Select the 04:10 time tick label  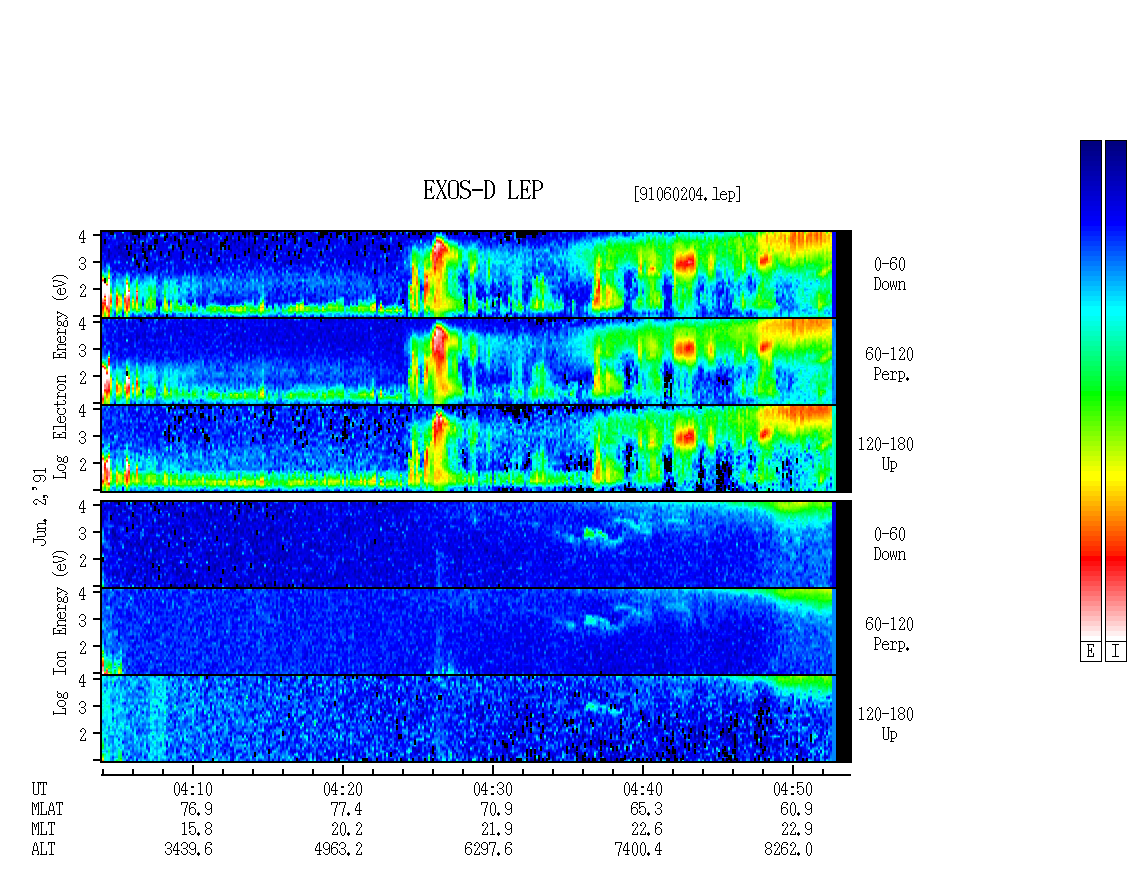192,789
